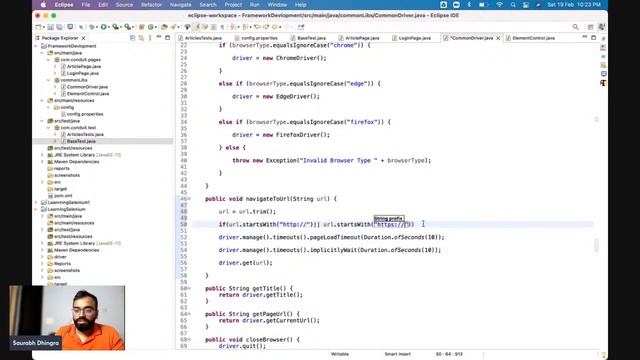Minimize the Package Explorer view
The width and height of the screenshot is (640, 360).
click(159, 37)
